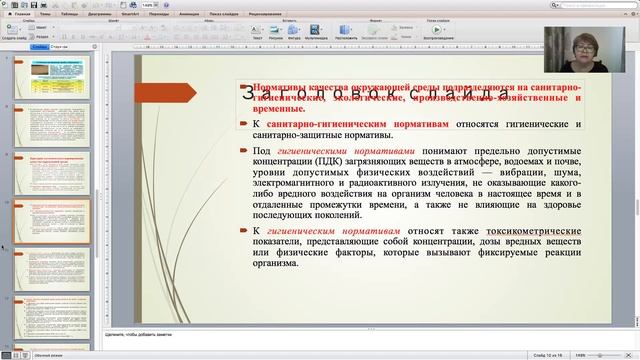Image resolution: width=640 pixels, height=360 pixels.
Task: Select the highlighted current slide thumbnail
Action: (52, 222)
